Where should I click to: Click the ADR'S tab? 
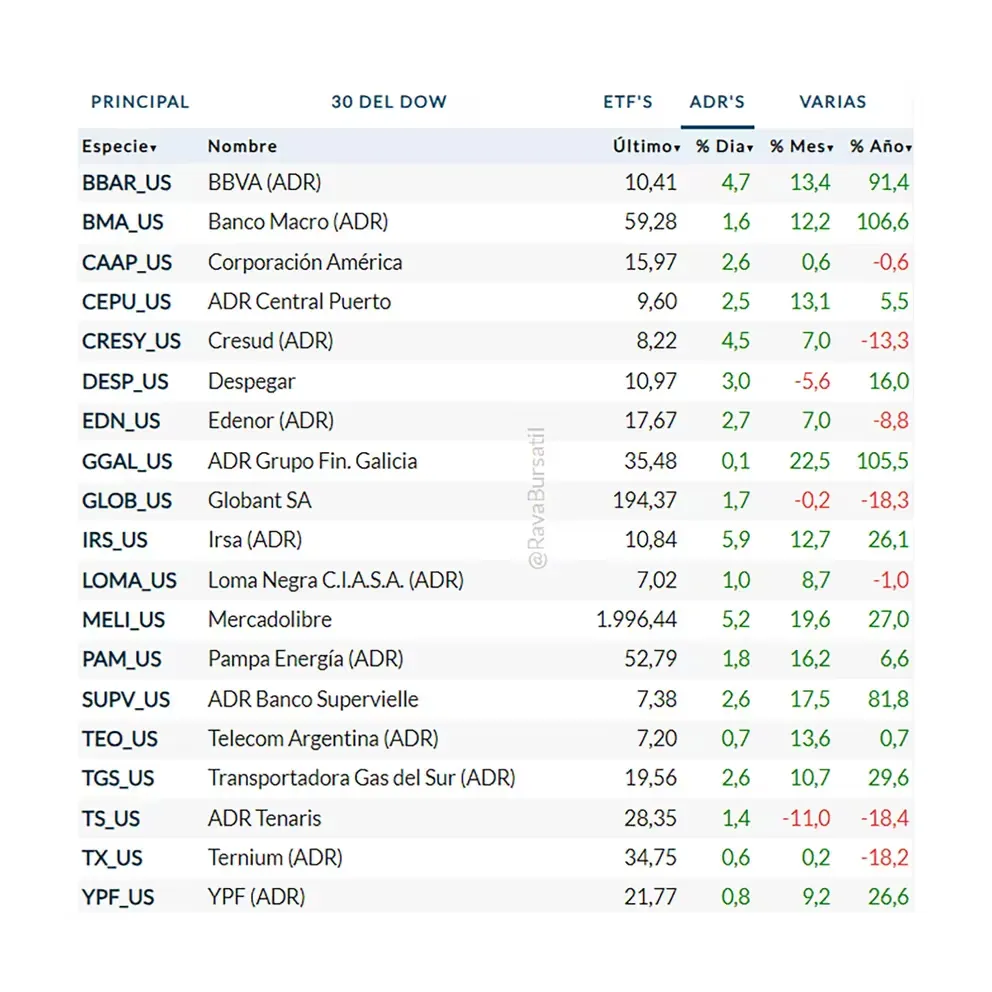(x=717, y=102)
